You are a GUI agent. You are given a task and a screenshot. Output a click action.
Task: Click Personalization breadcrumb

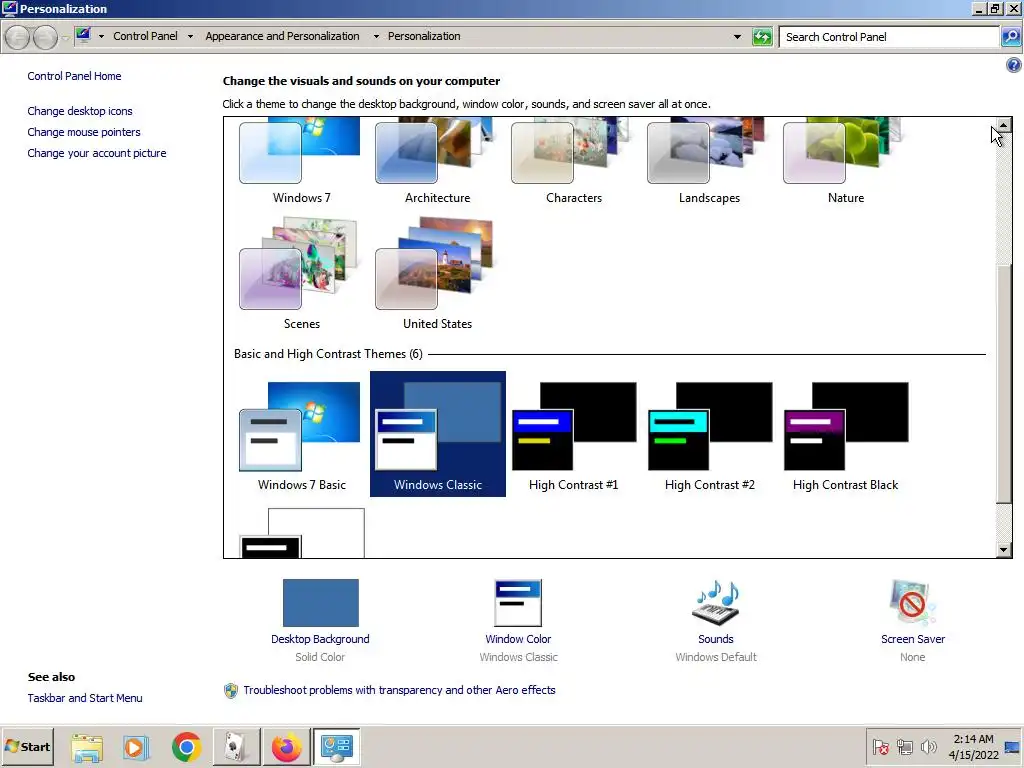click(424, 36)
